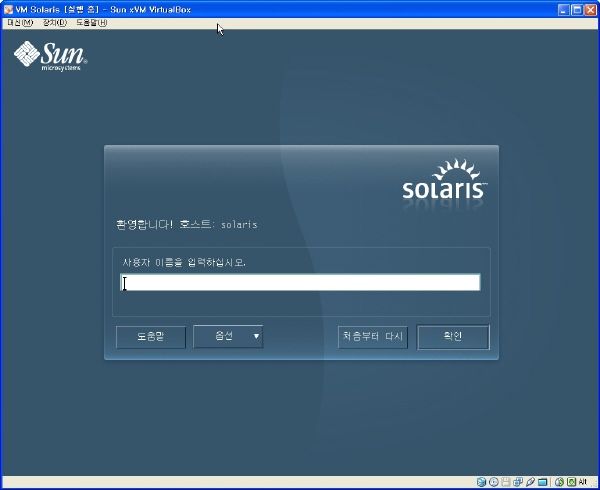Click the 도움말 help button on login panel
The height and width of the screenshot is (490, 600).
151,337
